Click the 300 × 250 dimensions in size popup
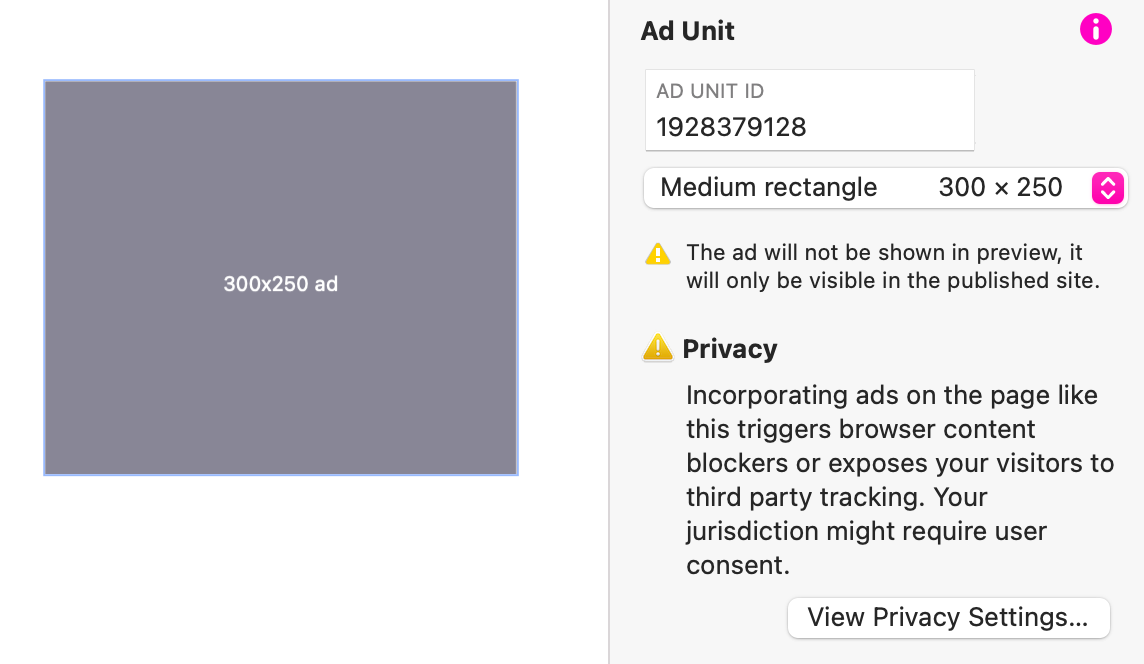The height and width of the screenshot is (664, 1144). pyautogui.click(x=1000, y=188)
